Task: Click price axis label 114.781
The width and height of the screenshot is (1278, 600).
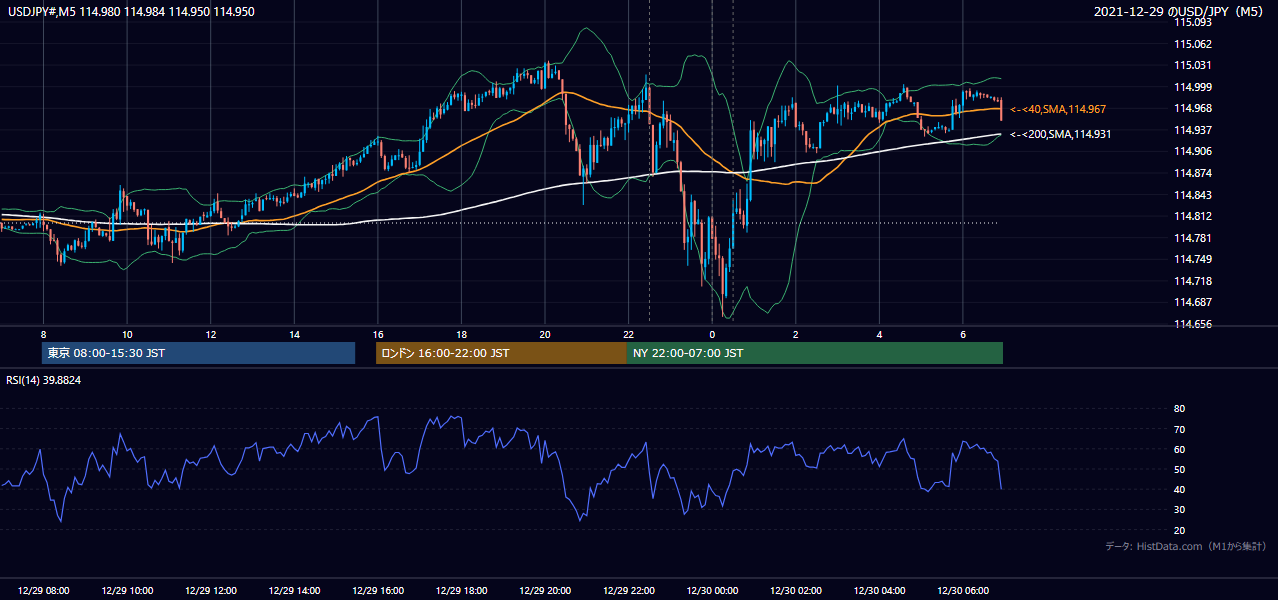Action: click(1193, 238)
